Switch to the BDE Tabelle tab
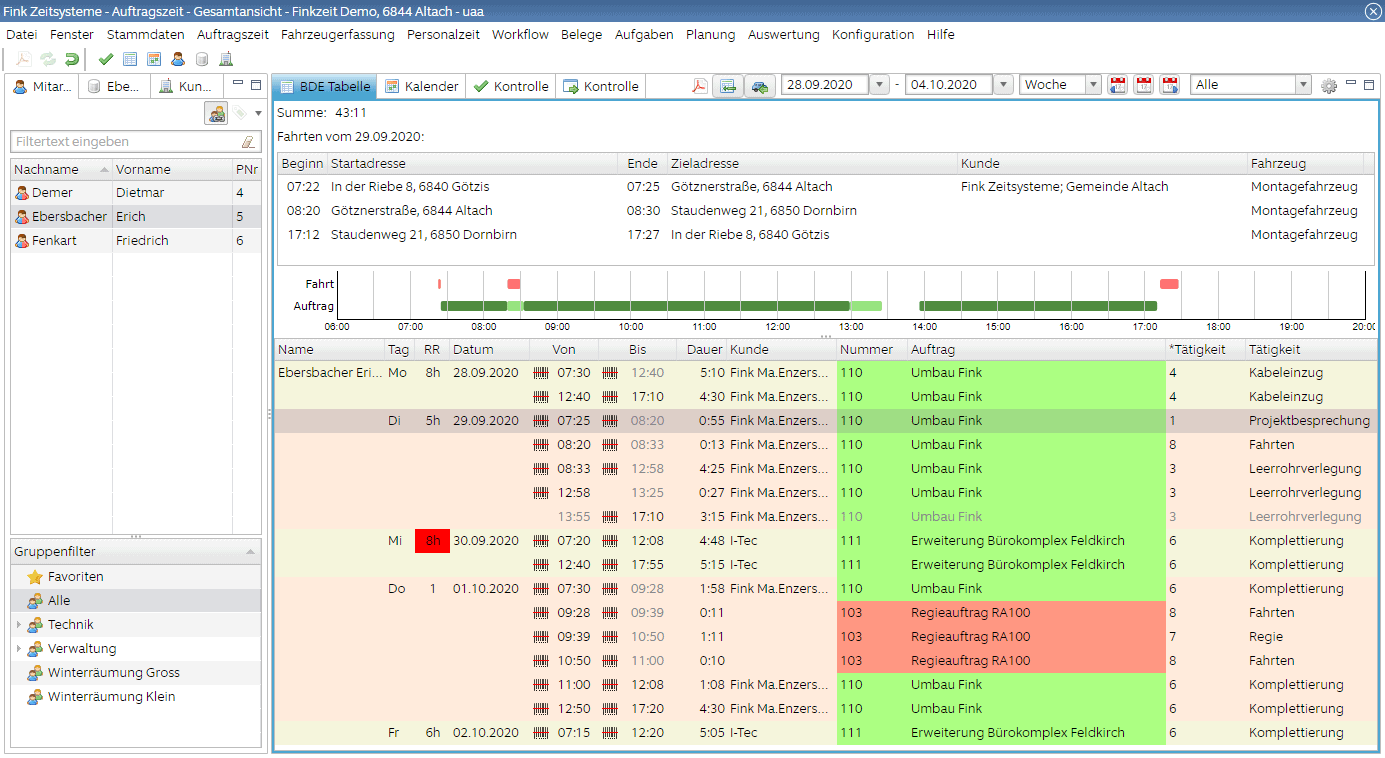This screenshot has height=758, width=1385. (x=325, y=86)
